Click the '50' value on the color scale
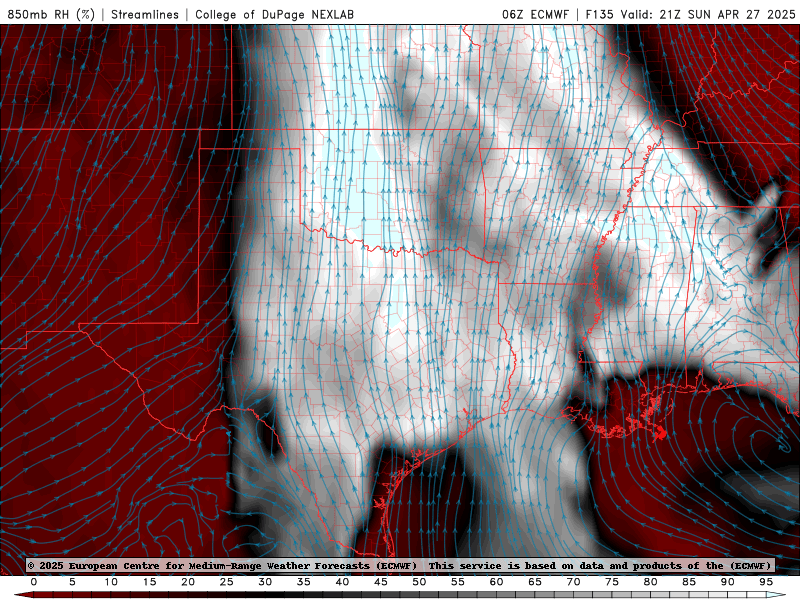 (419, 582)
